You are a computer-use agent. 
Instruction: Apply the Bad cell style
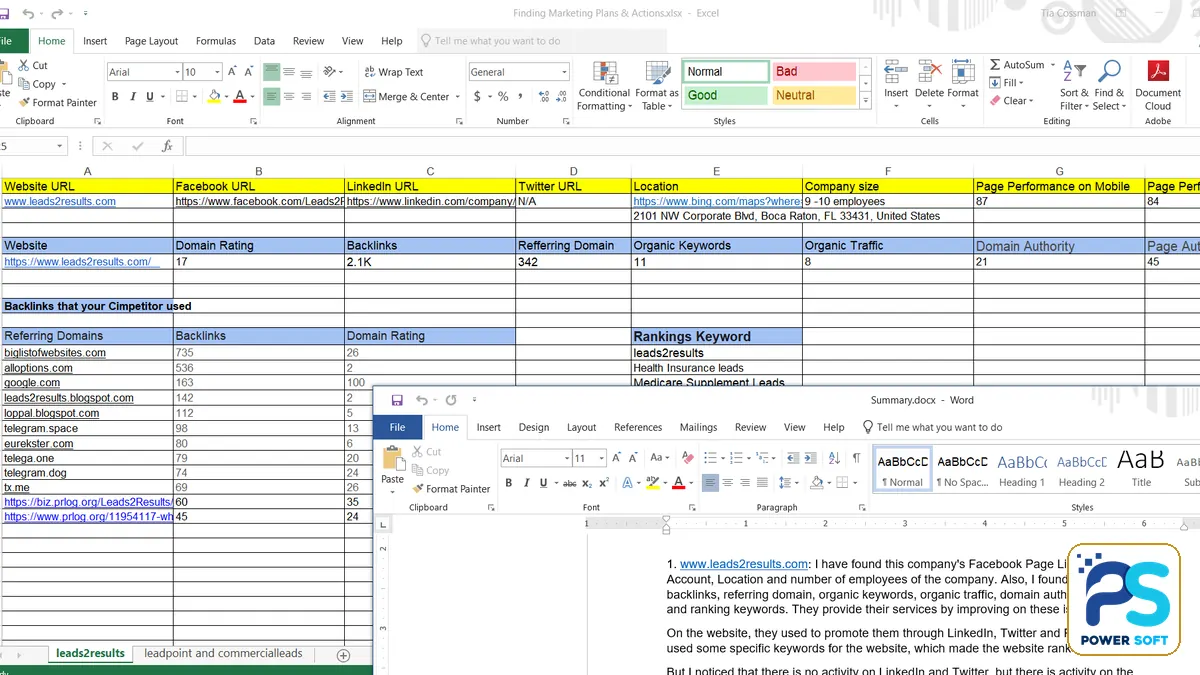point(814,72)
